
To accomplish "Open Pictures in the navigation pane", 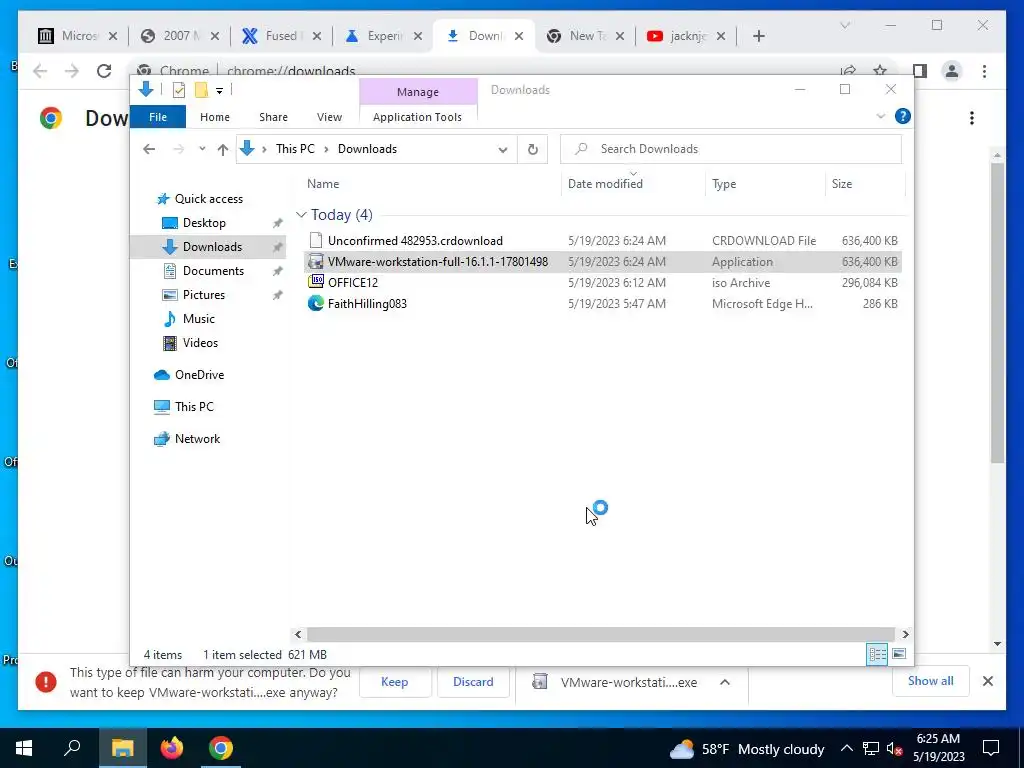I will pyautogui.click(x=204, y=295).
